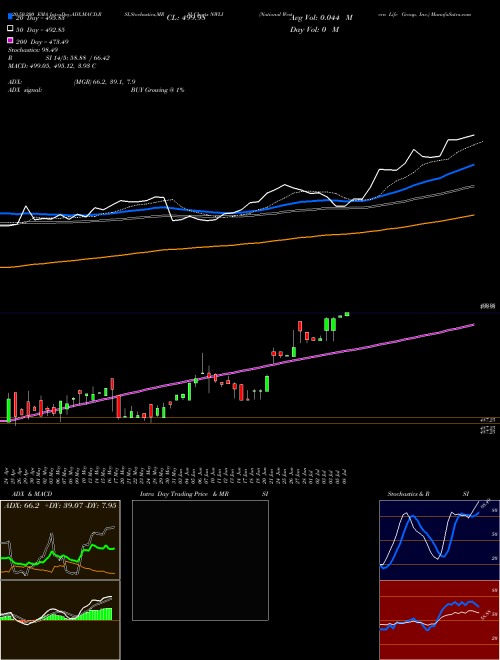Click the white 50 Day legend swatch

(x=10, y=29)
